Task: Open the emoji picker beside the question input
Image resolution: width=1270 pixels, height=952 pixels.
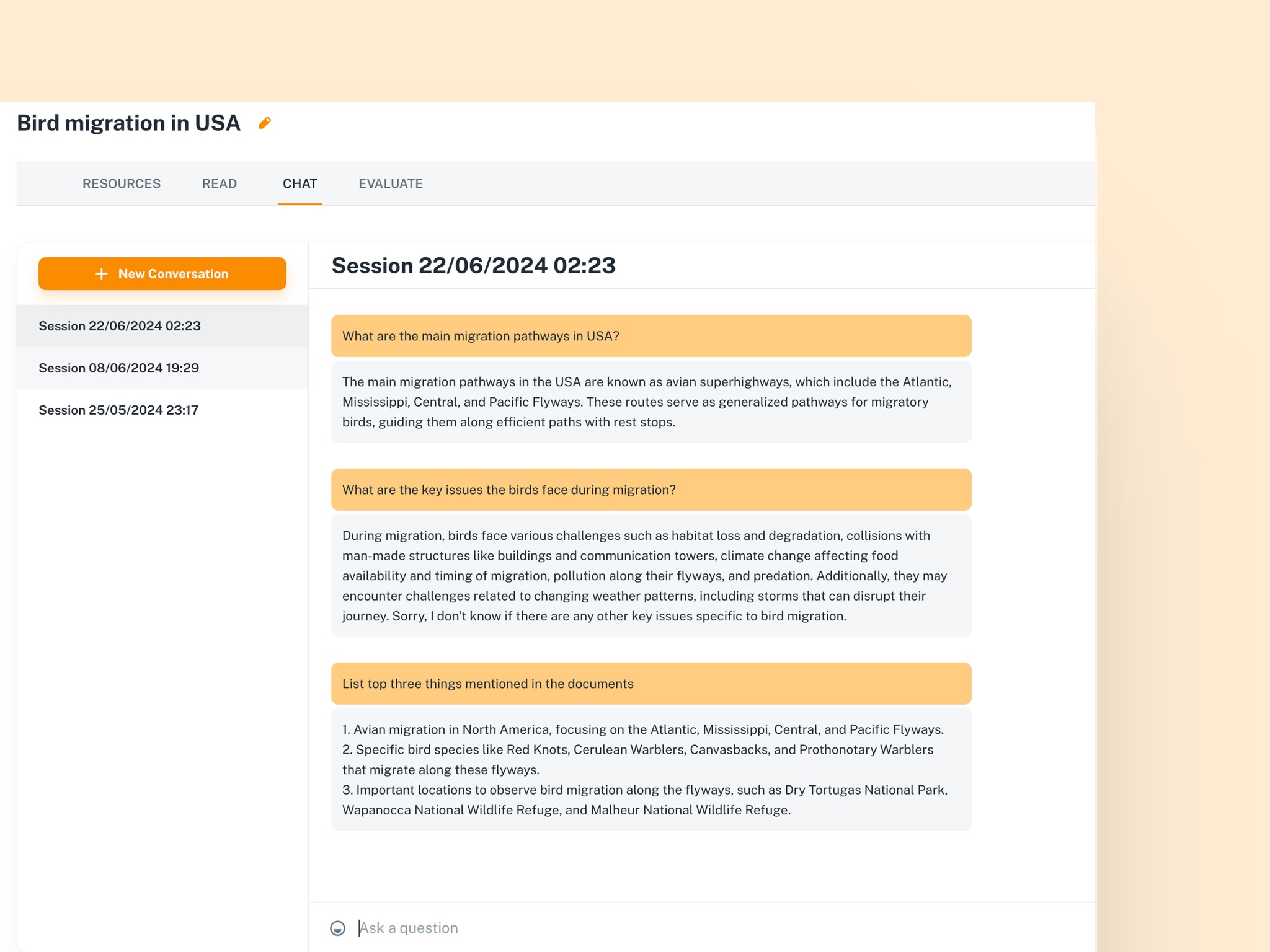Action: [x=338, y=928]
